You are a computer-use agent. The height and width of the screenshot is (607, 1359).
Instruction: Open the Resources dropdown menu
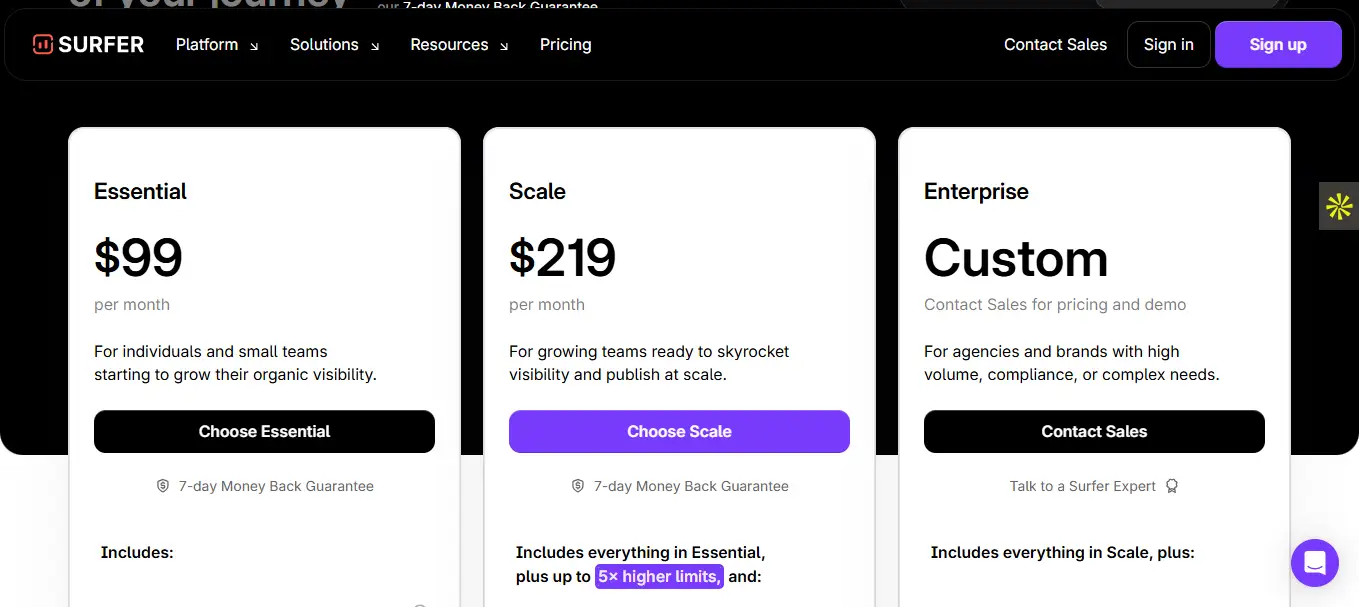click(459, 45)
